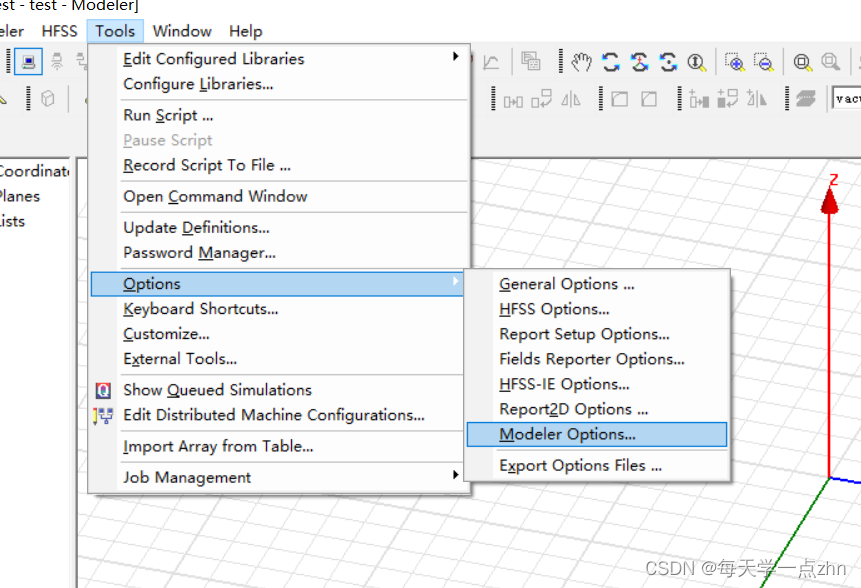The height and width of the screenshot is (588, 861).
Task: Open the Window menu
Action: click(182, 31)
